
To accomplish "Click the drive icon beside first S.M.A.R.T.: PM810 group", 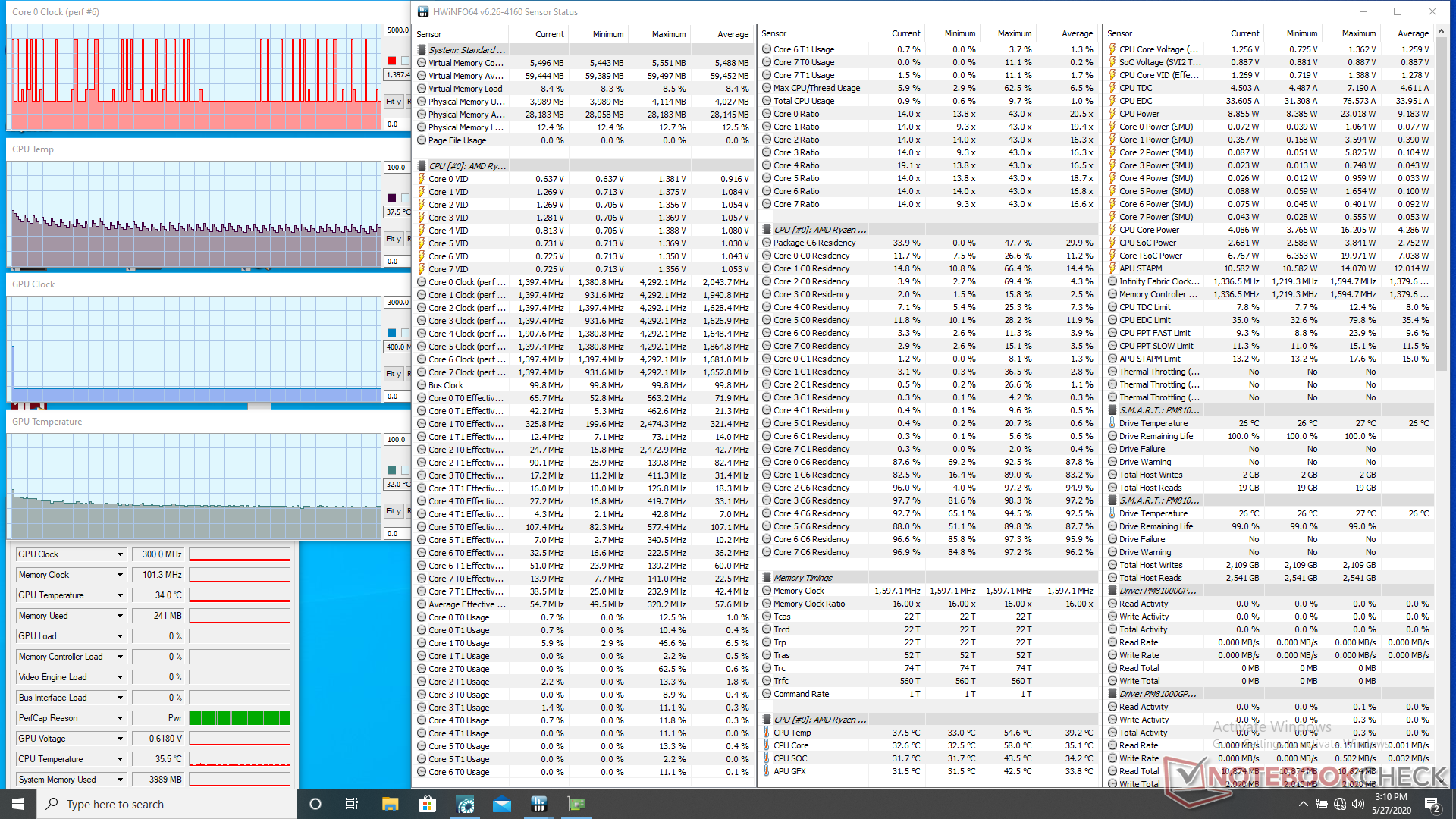I will tap(1112, 410).
